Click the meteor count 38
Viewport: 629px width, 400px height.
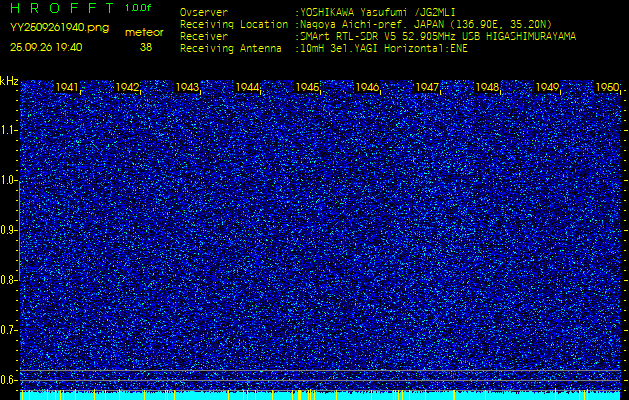146,47
